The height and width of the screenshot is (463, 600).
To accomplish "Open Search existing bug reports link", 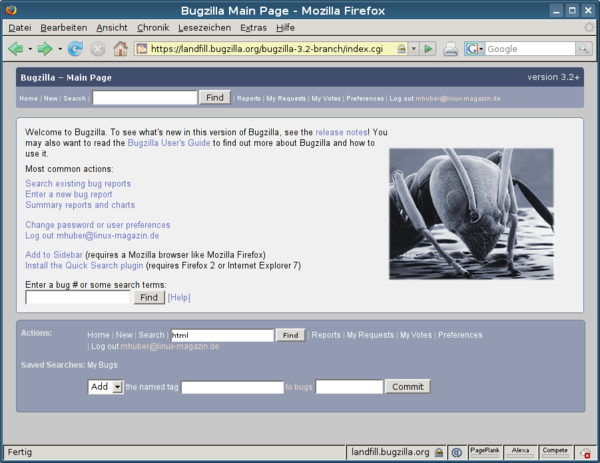I will click(78, 183).
